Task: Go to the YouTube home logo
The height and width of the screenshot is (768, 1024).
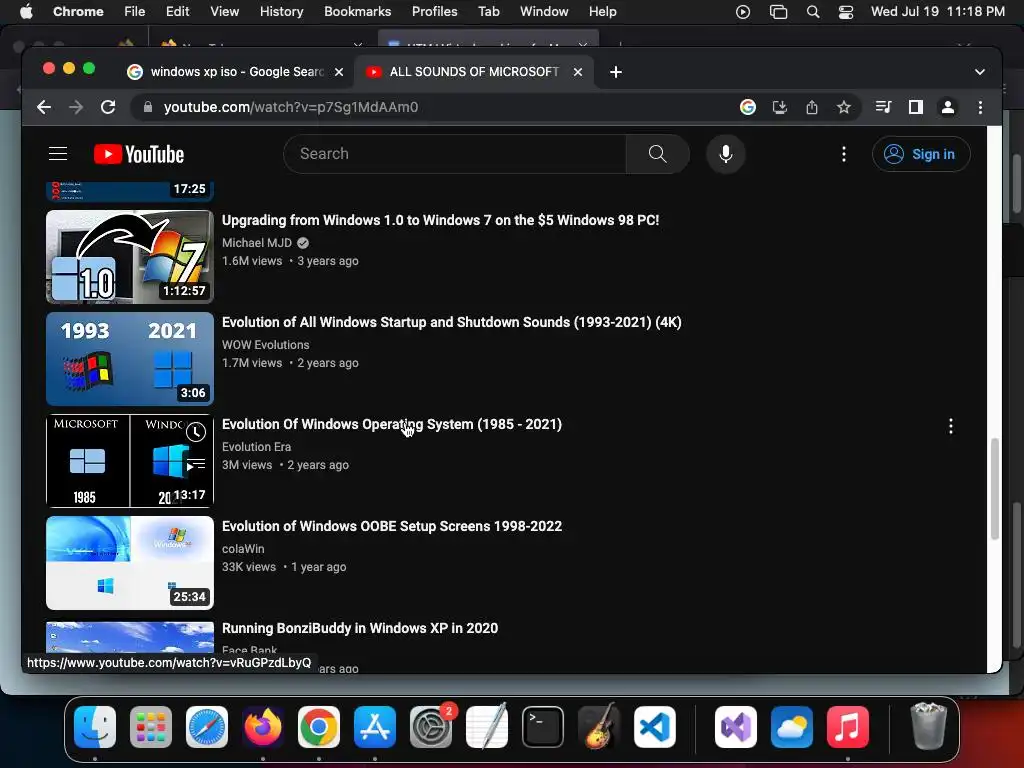Action: (139, 154)
